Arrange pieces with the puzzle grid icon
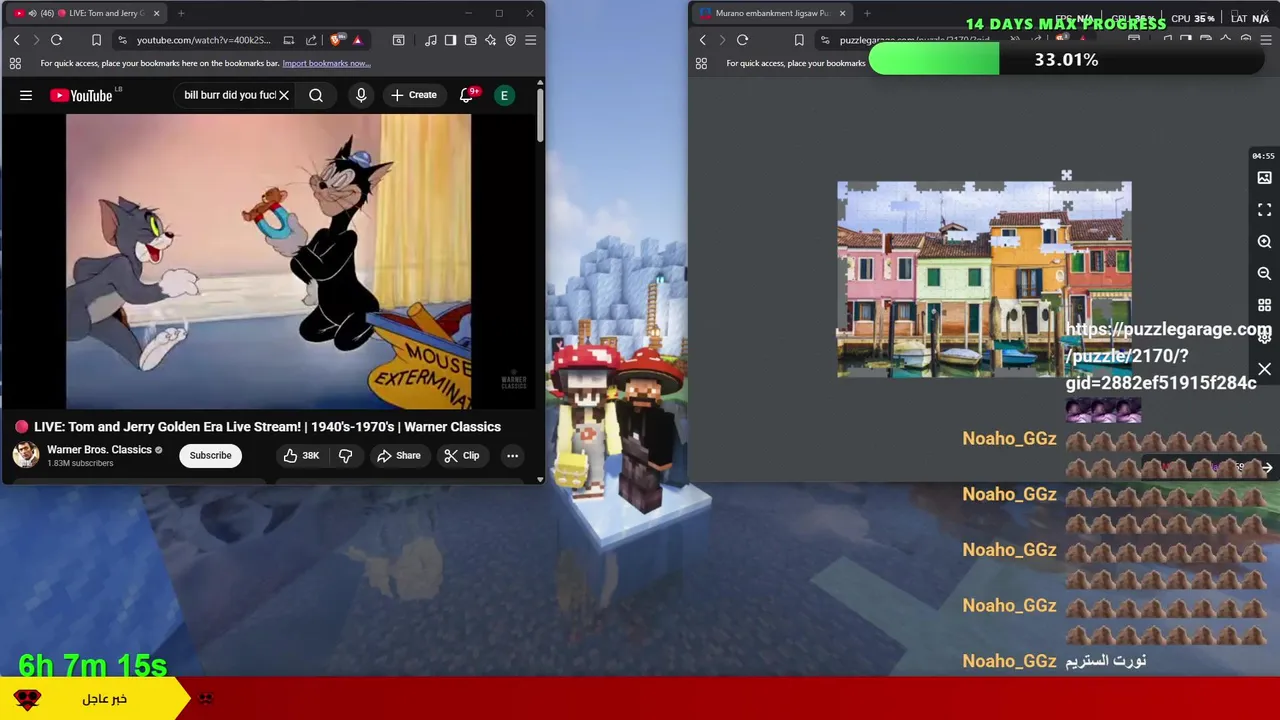The width and height of the screenshot is (1280, 720). click(x=1264, y=305)
